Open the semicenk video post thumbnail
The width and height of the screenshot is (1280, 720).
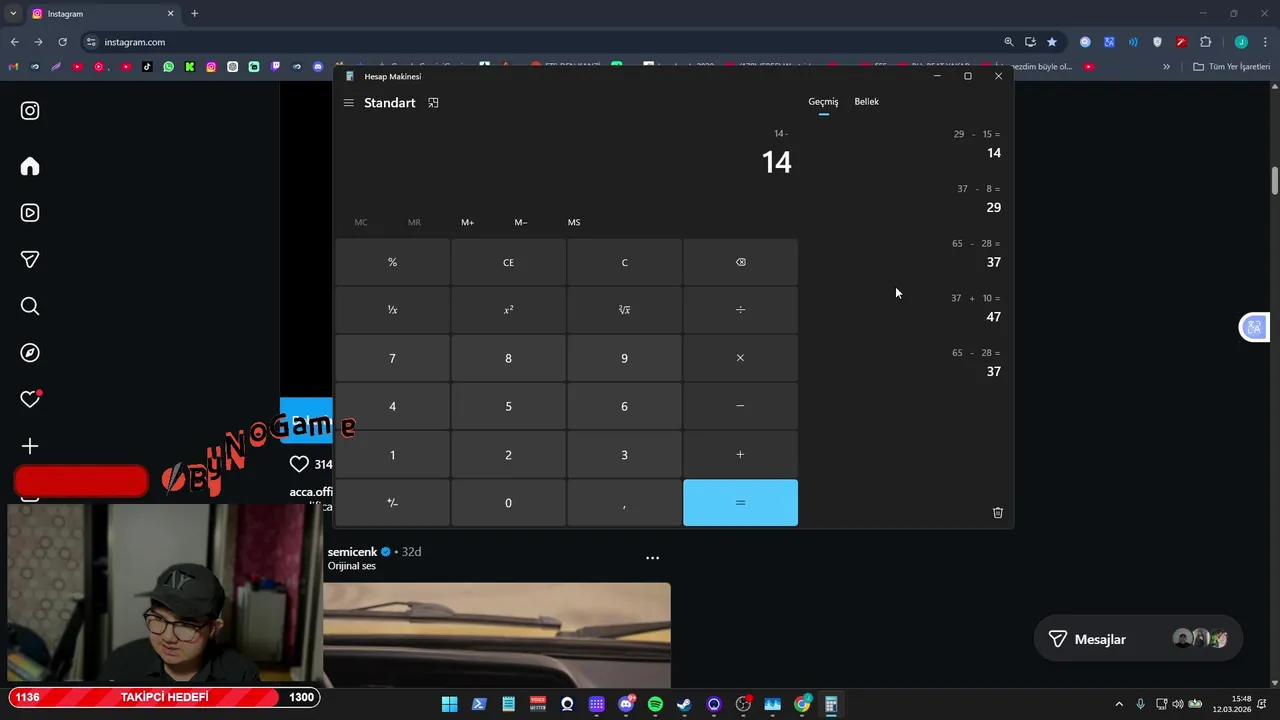click(x=497, y=635)
